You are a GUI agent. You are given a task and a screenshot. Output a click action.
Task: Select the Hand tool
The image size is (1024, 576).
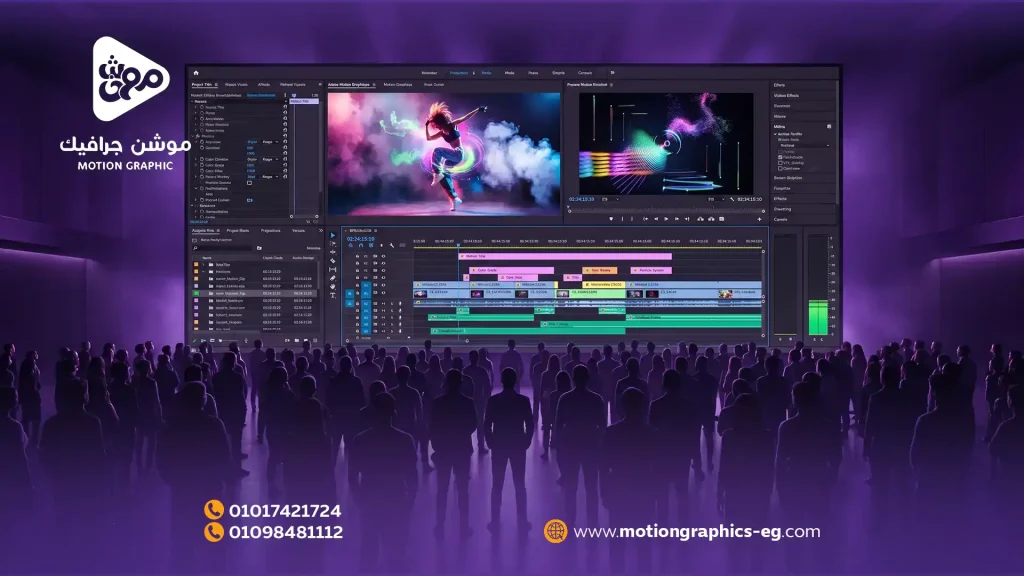click(332, 287)
